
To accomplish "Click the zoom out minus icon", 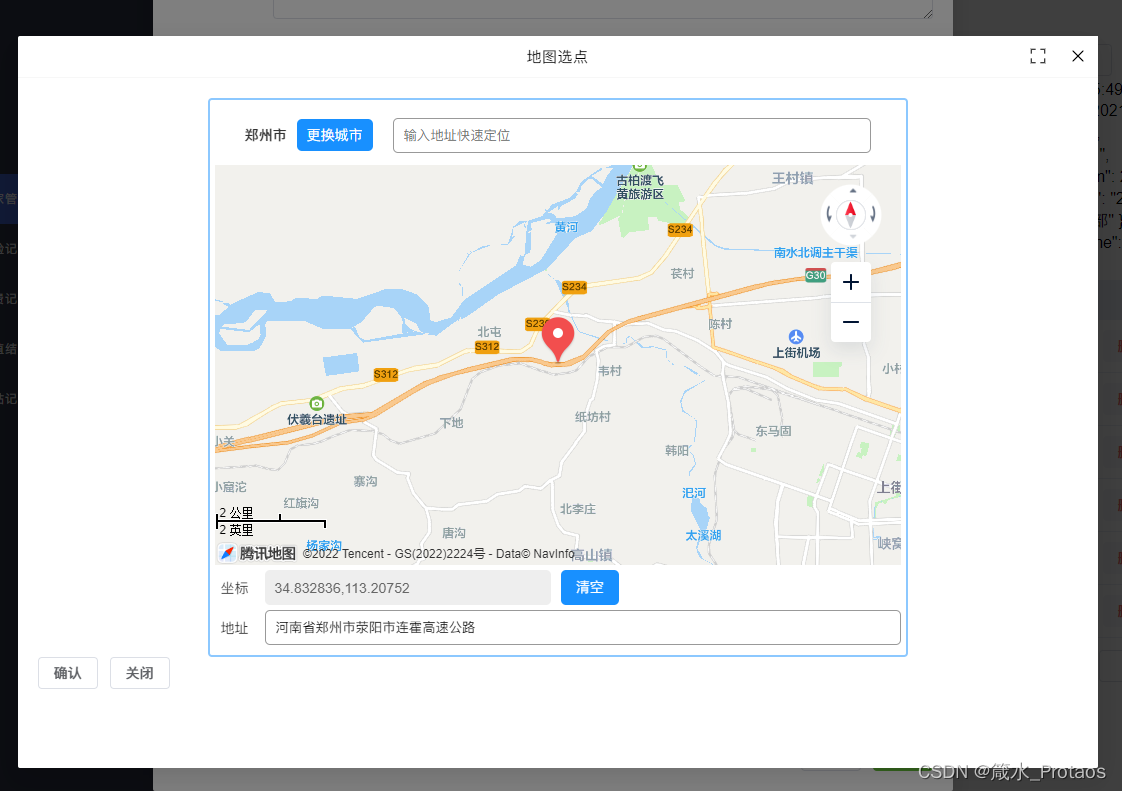I will coord(850,322).
